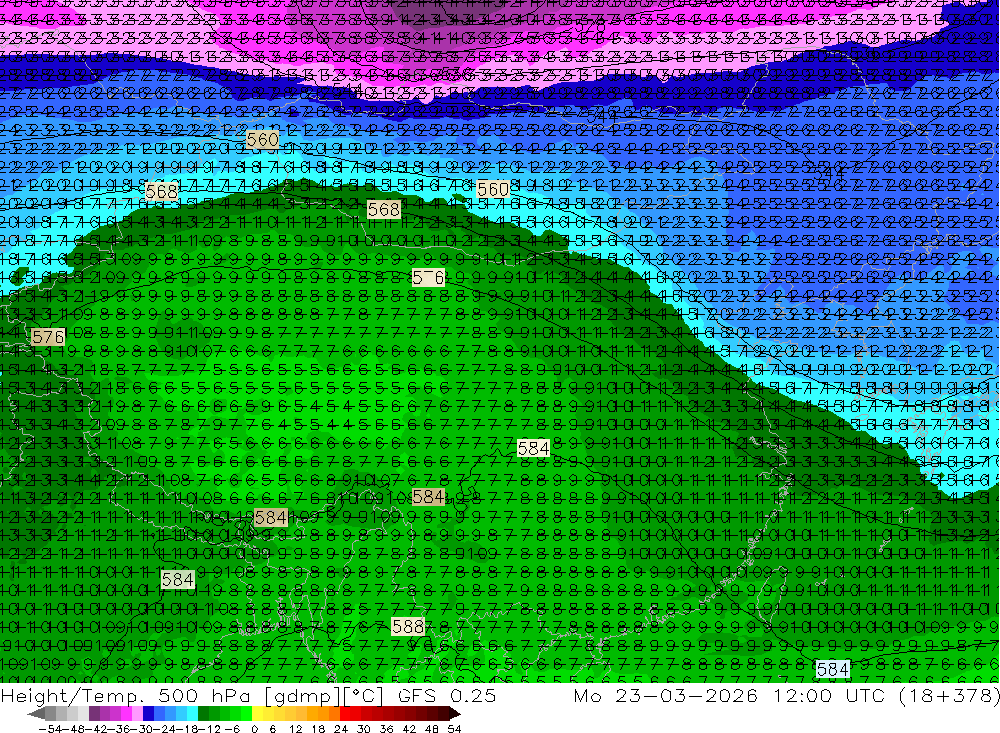Screen dimensions: 1000x733
Task: Click the black right arrow of the color scale
Action: point(455,714)
